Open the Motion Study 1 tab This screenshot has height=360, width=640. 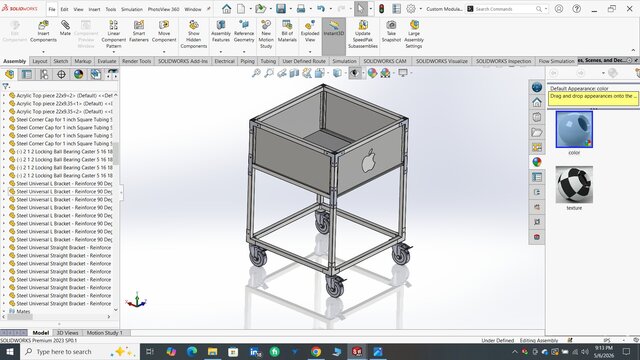click(x=104, y=333)
